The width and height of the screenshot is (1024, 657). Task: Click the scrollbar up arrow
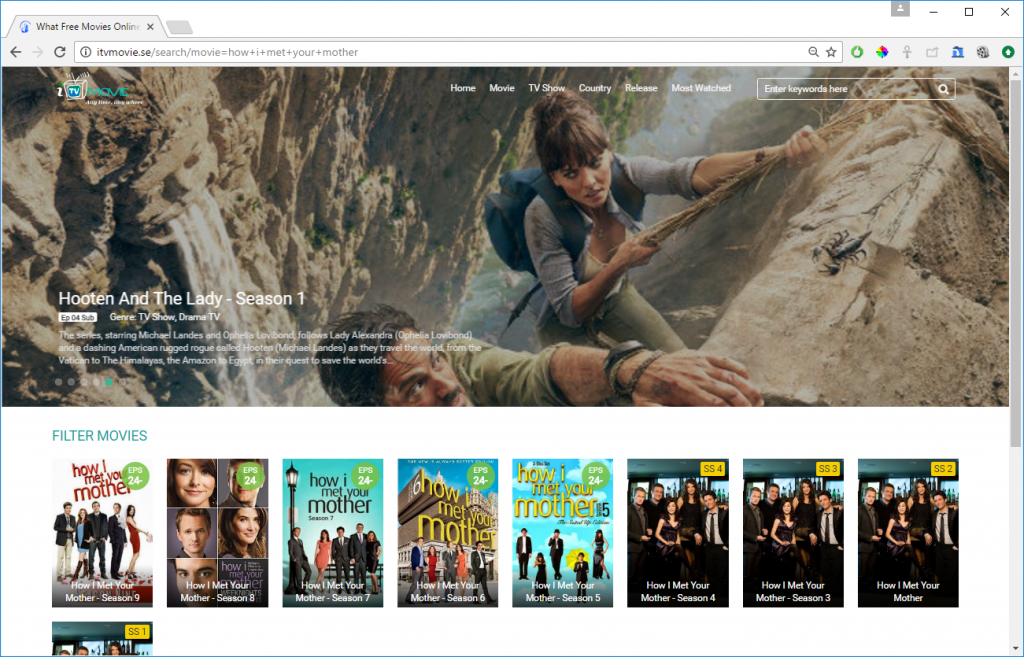1016,73
